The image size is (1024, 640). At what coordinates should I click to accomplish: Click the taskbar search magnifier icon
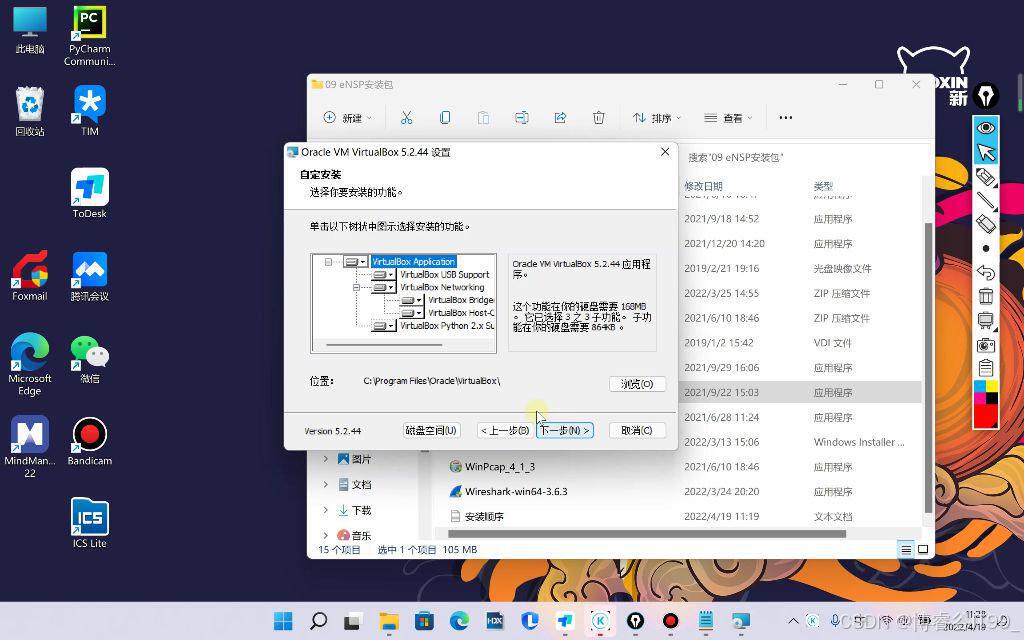coord(319,621)
